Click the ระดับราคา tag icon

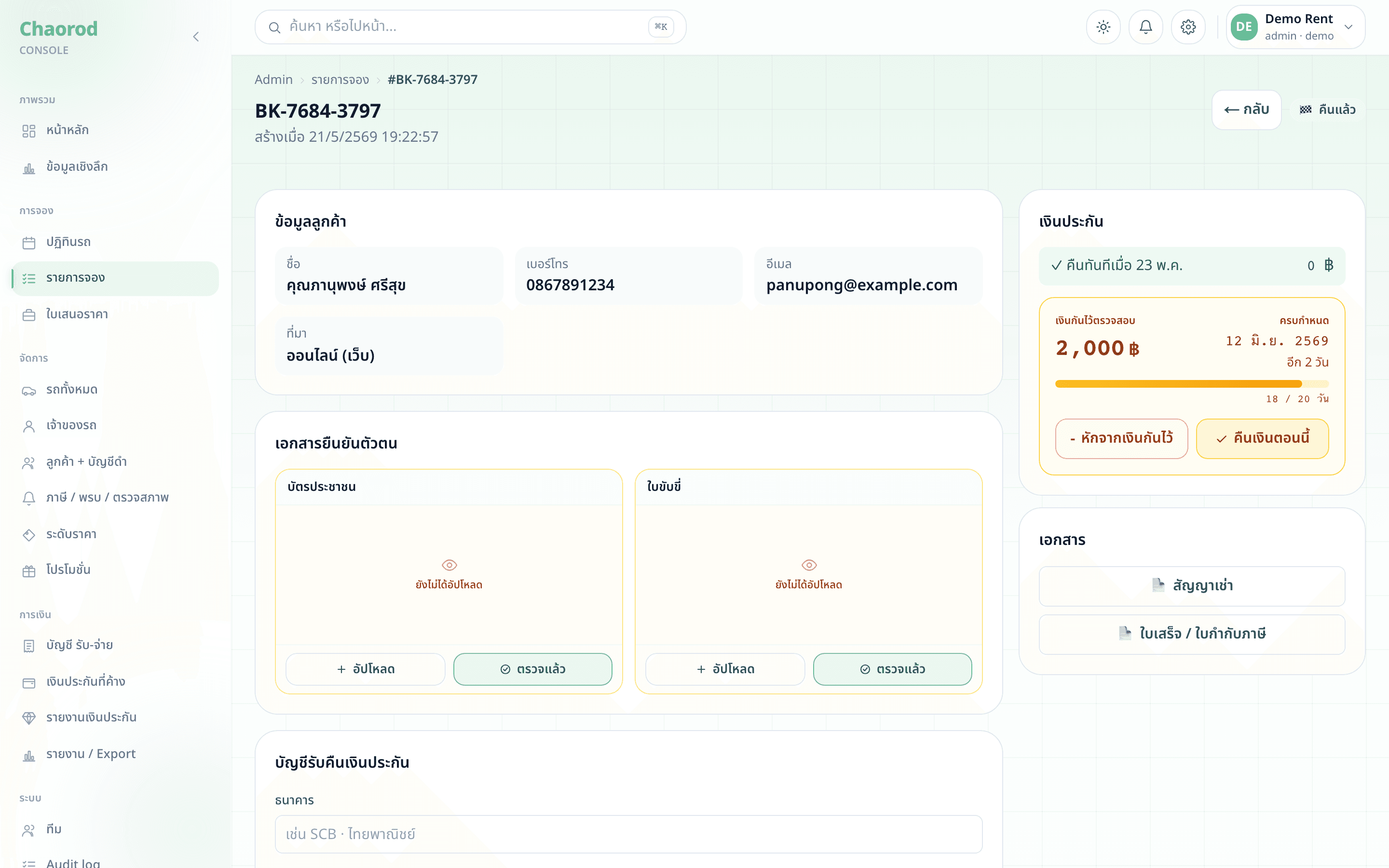click(29, 535)
